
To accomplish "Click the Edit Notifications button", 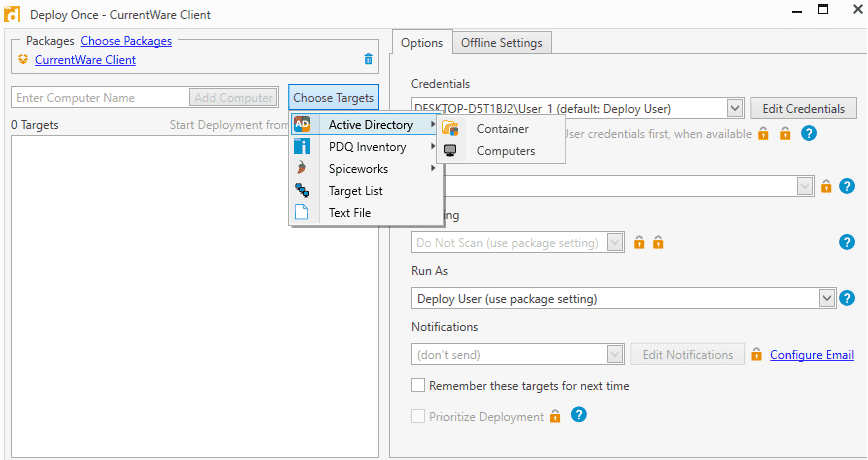I will point(688,354).
